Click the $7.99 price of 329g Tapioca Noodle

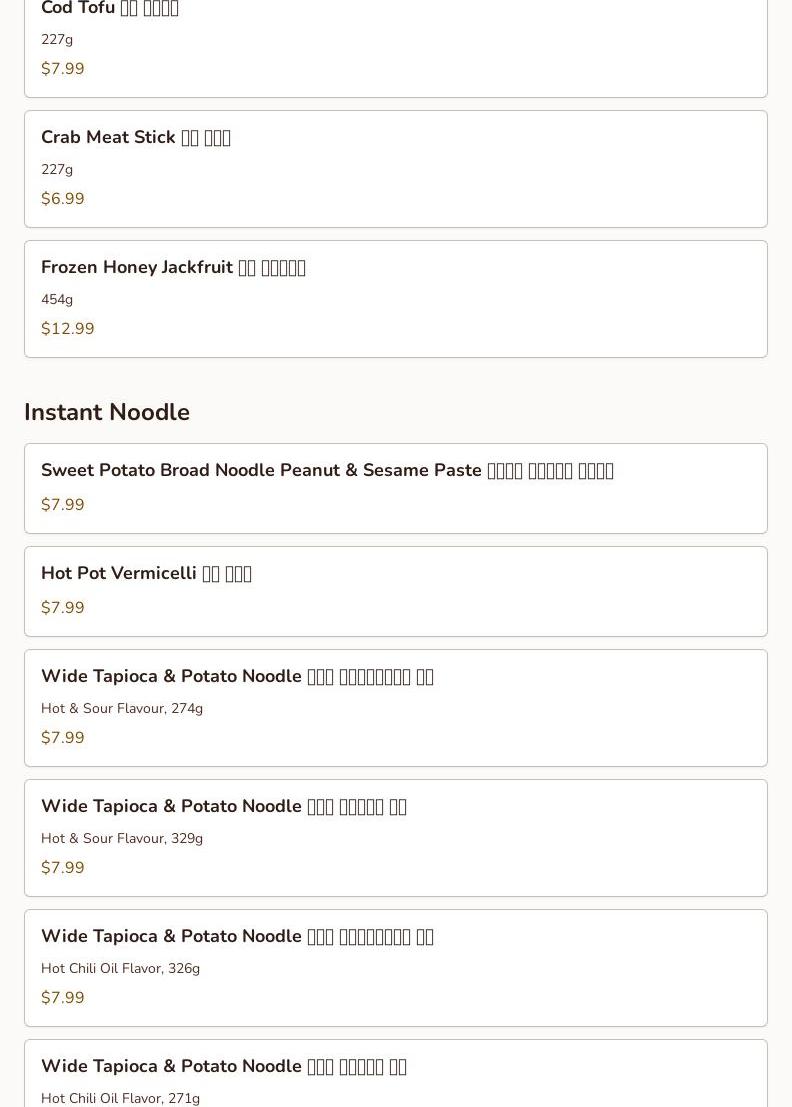coord(63,867)
